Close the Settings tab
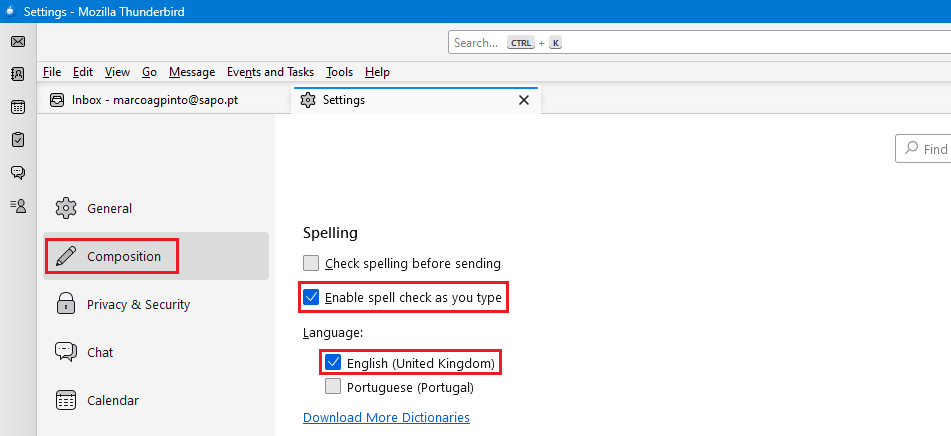 524,100
